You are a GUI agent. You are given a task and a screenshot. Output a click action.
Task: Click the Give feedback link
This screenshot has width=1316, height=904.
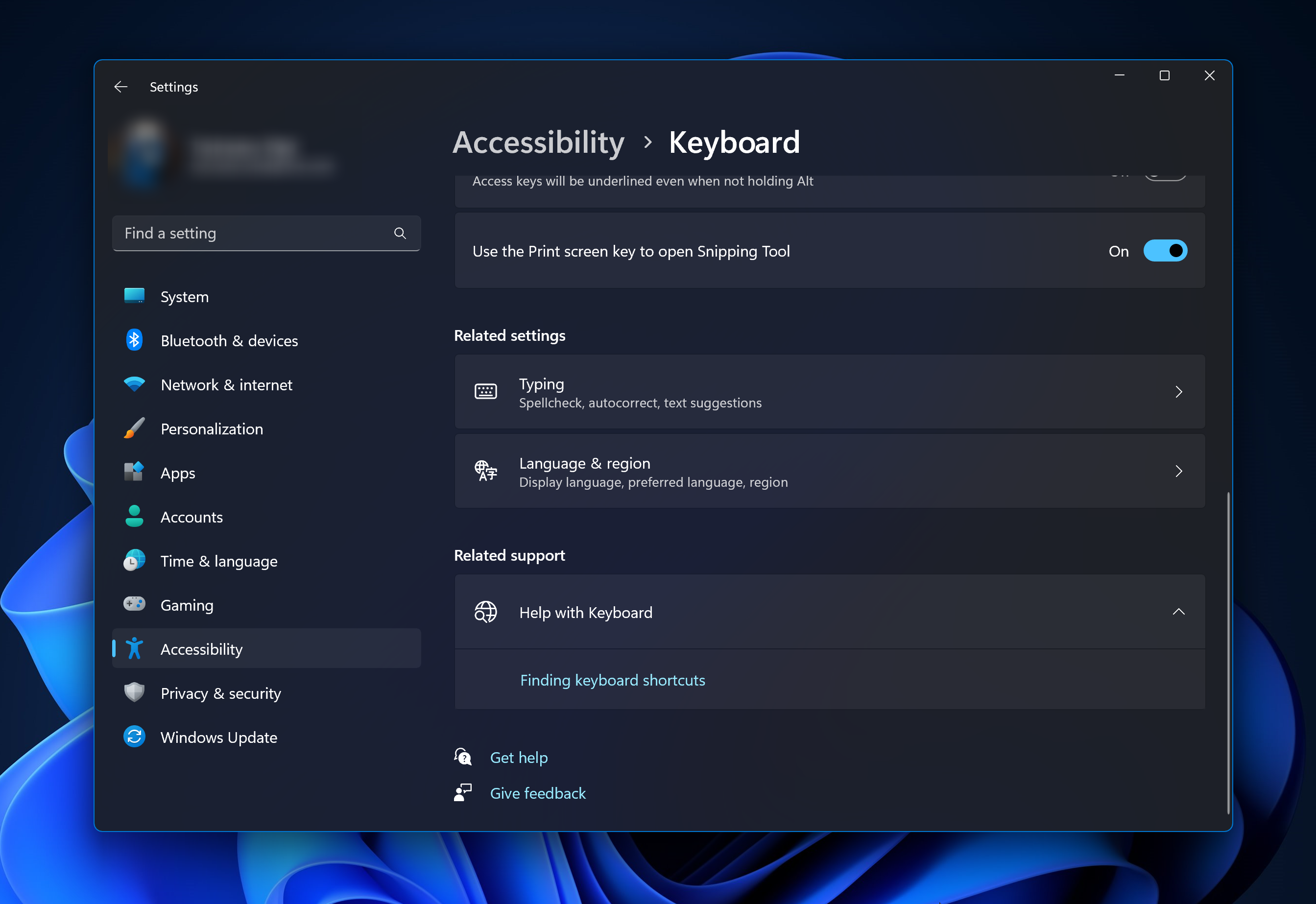pyautogui.click(x=537, y=793)
